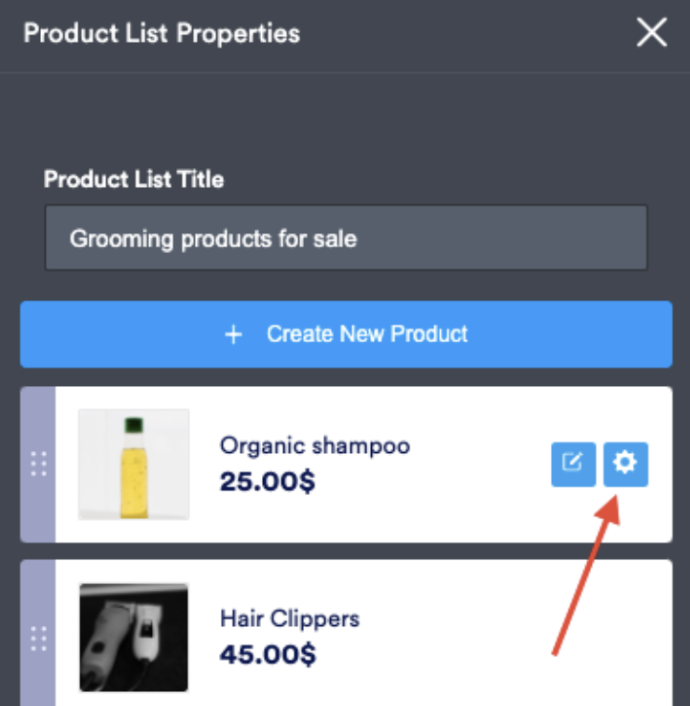690x706 pixels.
Task: Select the Organic shampoo product name
Action: 314,445
